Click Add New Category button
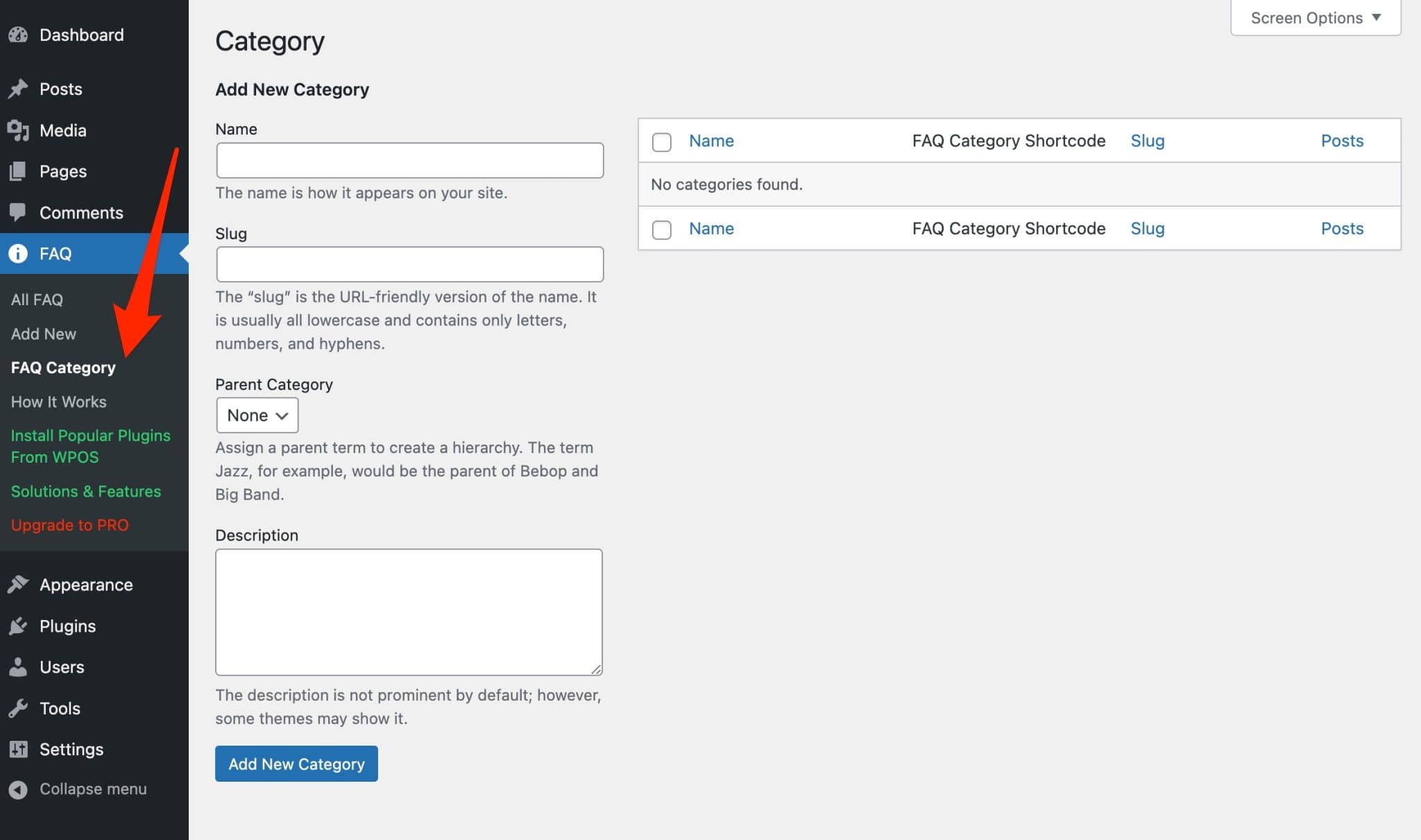The width and height of the screenshot is (1421, 840). [x=296, y=763]
